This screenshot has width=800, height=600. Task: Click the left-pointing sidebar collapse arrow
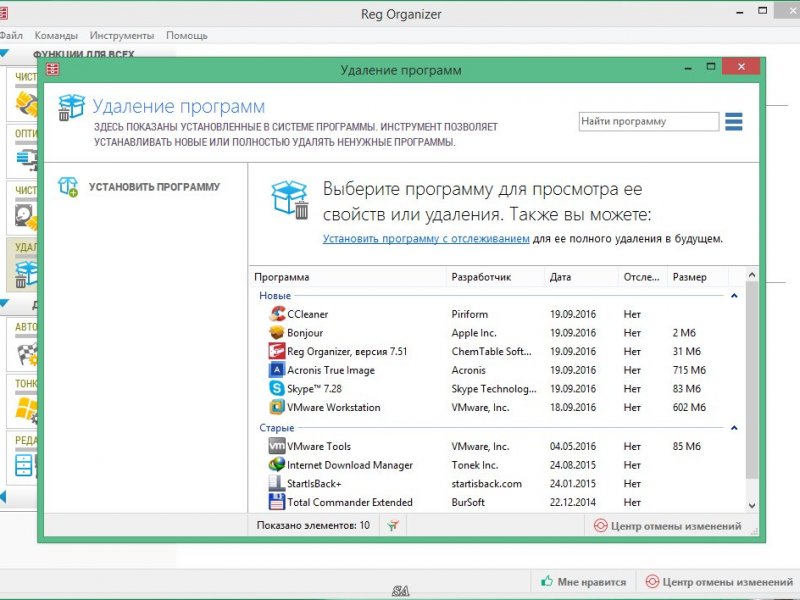3,496
